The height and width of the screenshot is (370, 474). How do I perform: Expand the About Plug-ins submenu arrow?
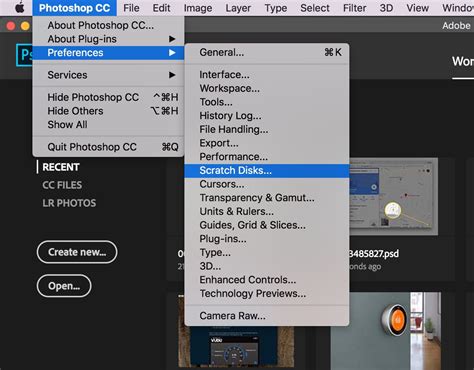coord(172,39)
